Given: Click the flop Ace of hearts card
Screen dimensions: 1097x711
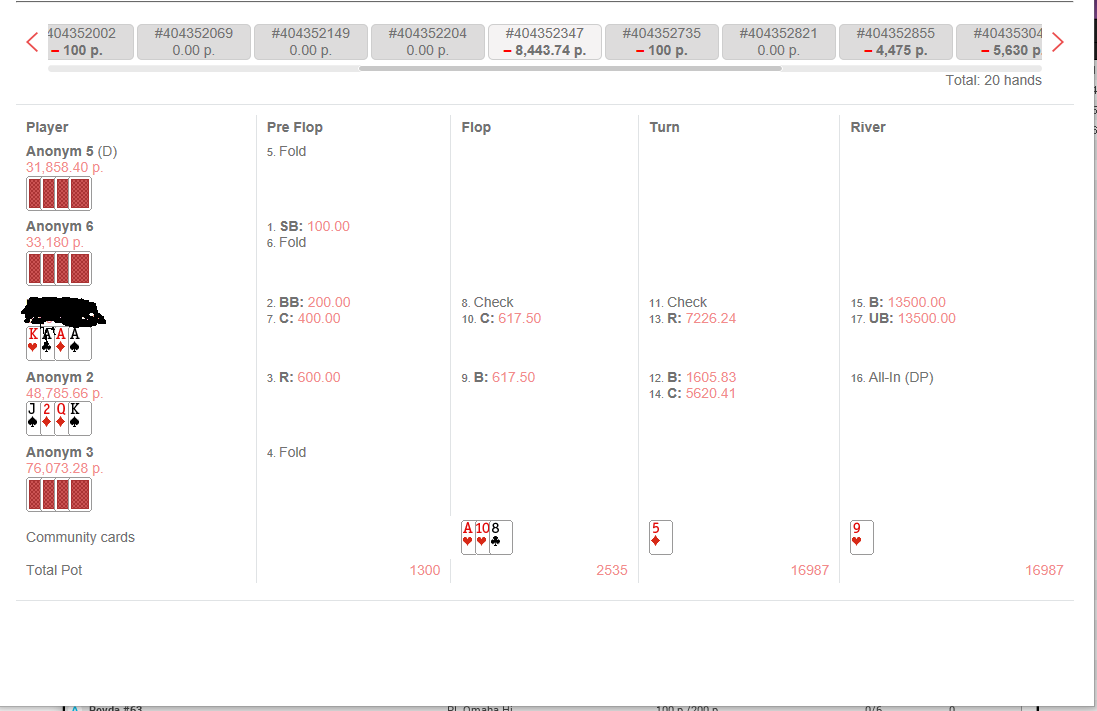Looking at the screenshot, I should (x=468, y=537).
